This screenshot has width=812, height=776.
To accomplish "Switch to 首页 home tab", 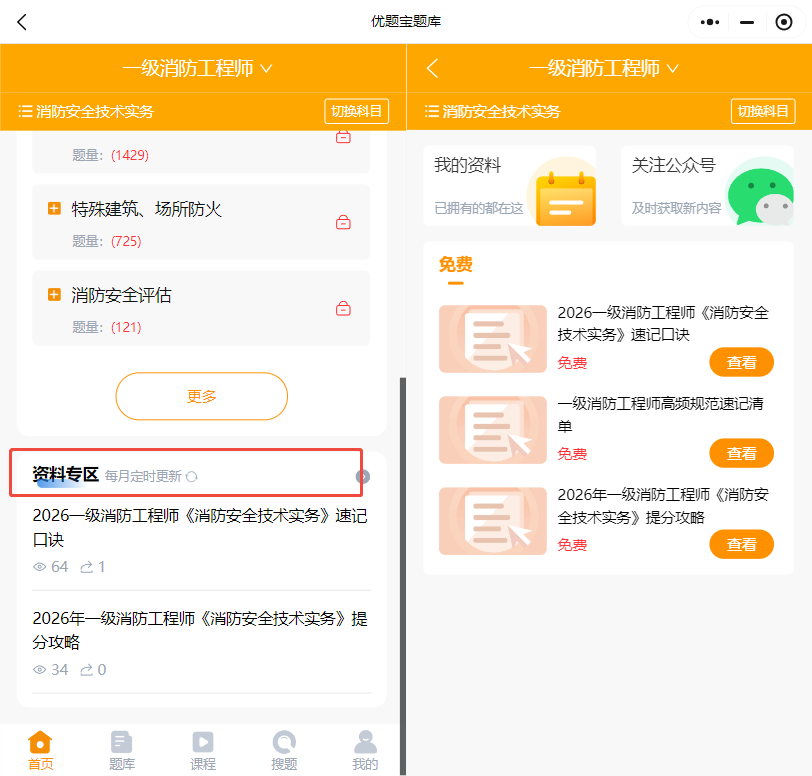I will (x=40, y=750).
